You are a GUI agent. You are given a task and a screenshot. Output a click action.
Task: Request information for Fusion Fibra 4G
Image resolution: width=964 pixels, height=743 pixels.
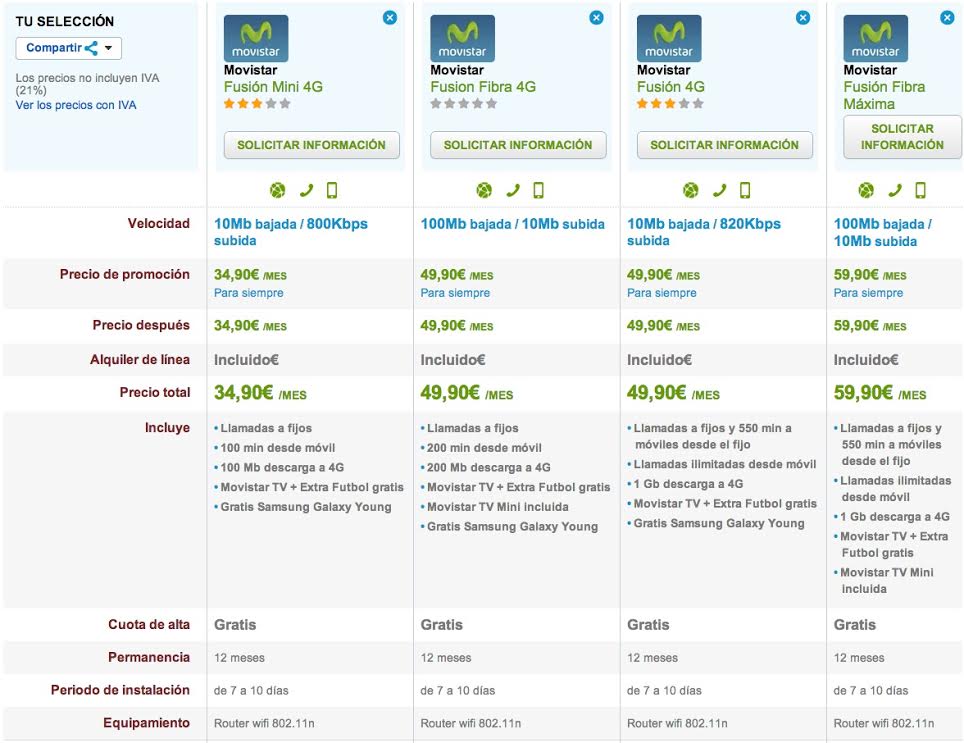click(x=518, y=145)
